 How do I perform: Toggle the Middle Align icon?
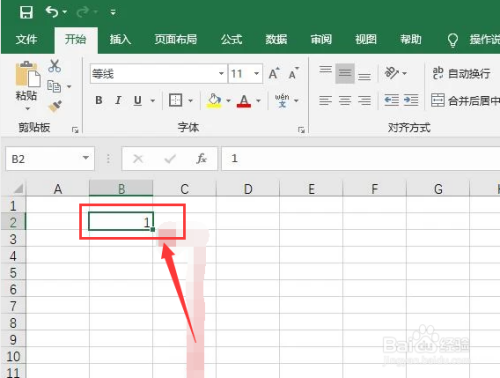[345, 73]
